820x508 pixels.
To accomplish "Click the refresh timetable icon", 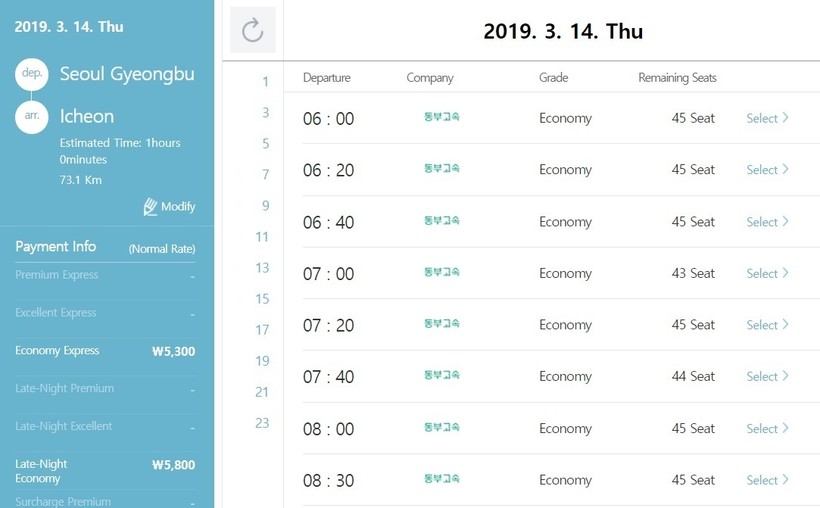I will coord(252,30).
